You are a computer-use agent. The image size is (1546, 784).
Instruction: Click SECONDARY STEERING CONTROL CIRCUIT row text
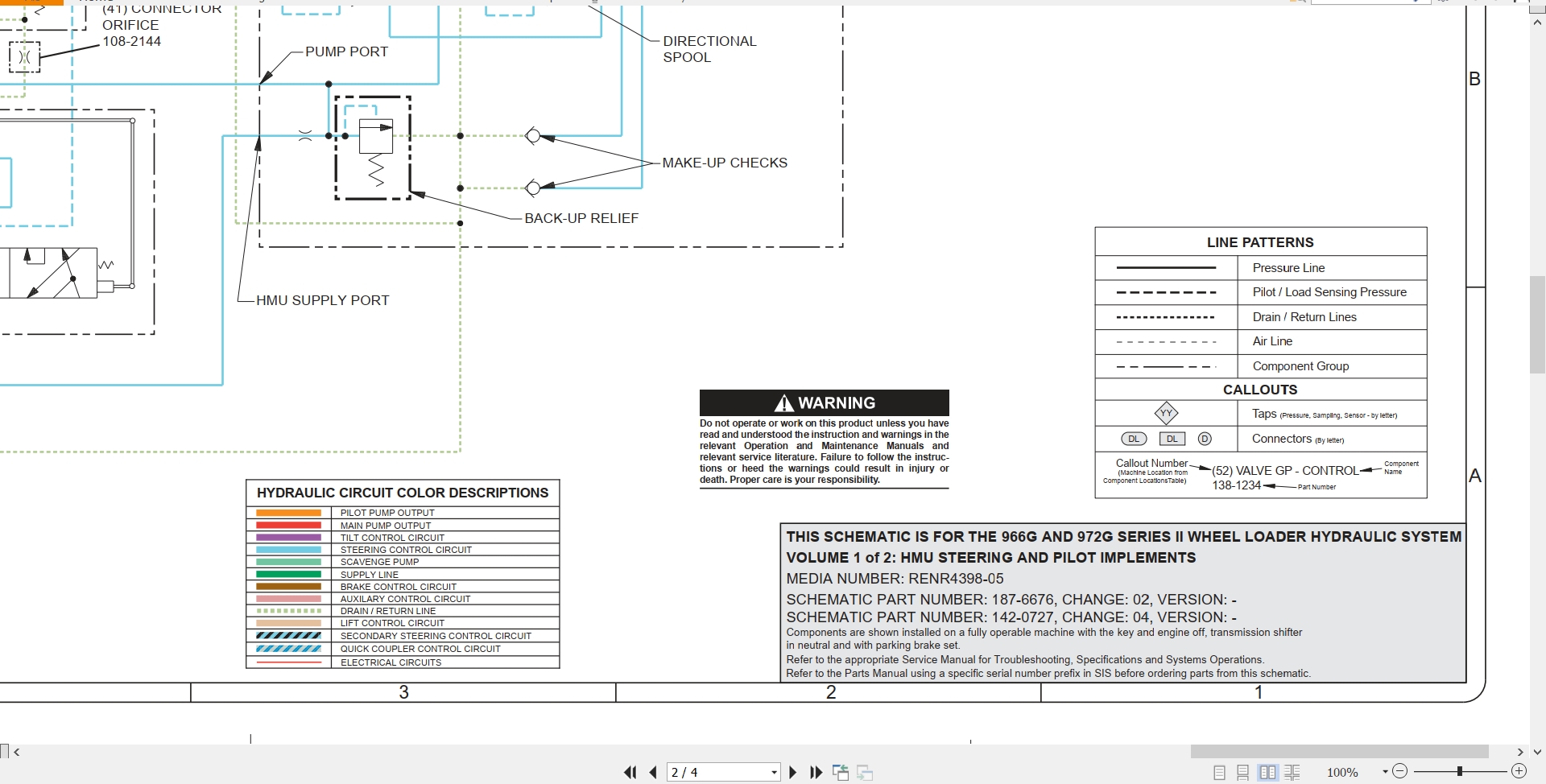click(436, 636)
